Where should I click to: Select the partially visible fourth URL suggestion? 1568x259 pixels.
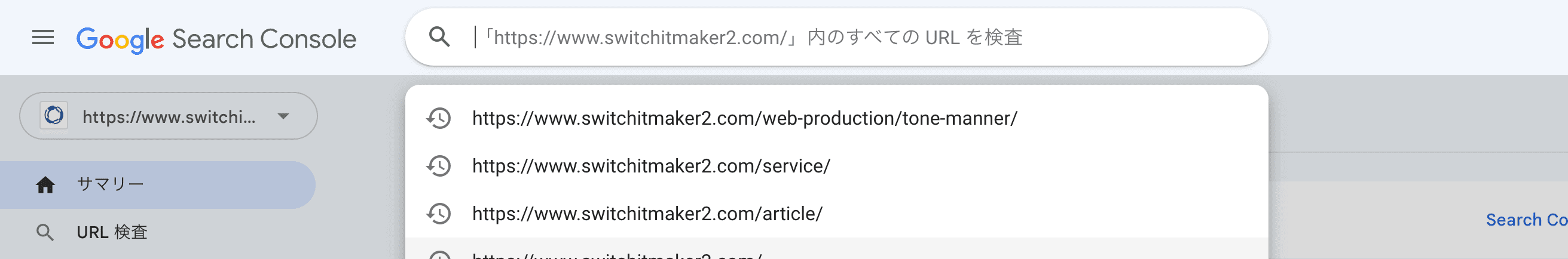tap(616, 254)
